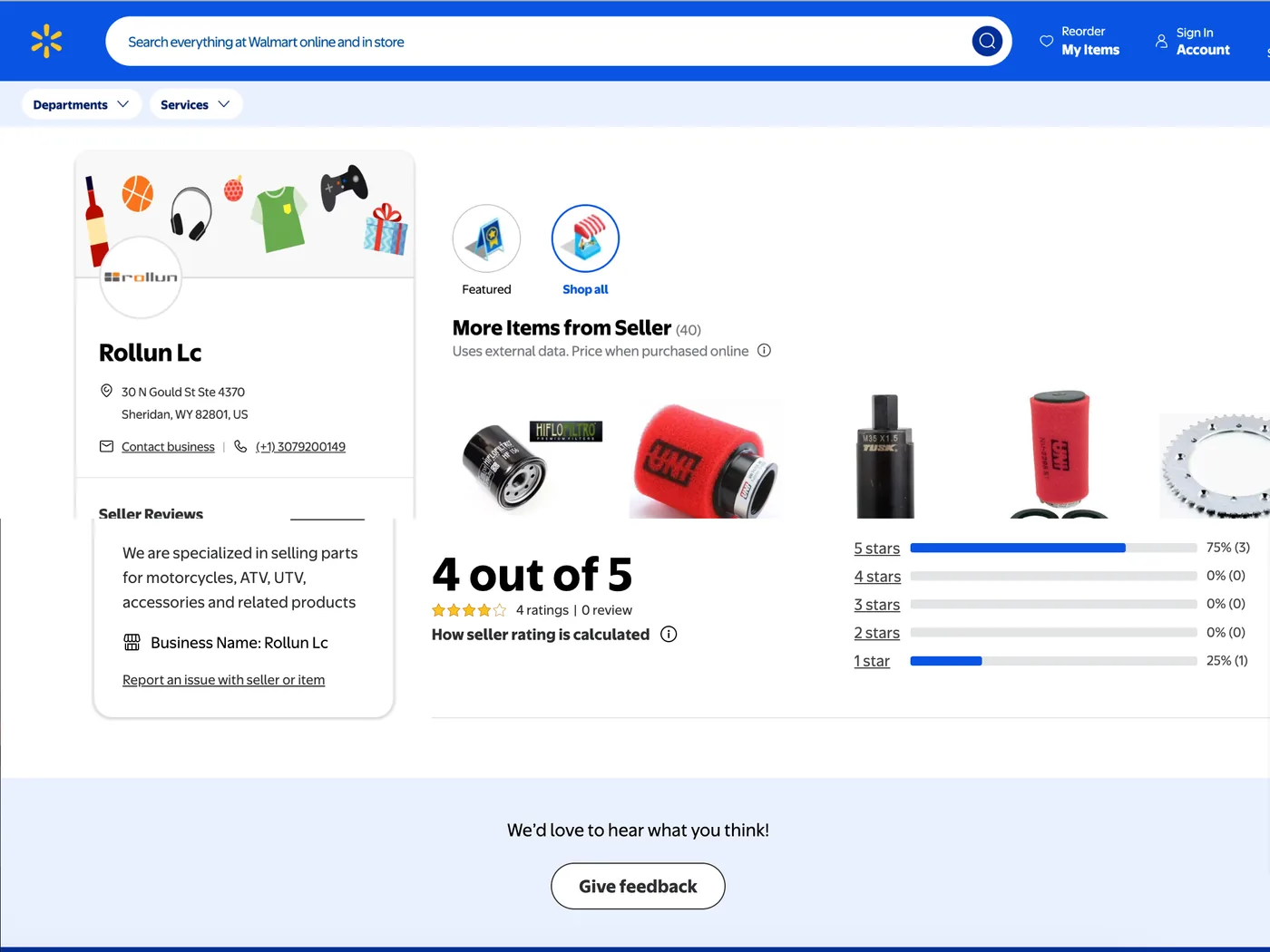1270x952 pixels.
Task: Click the 'More Items from Seller' heading
Action: point(562,328)
